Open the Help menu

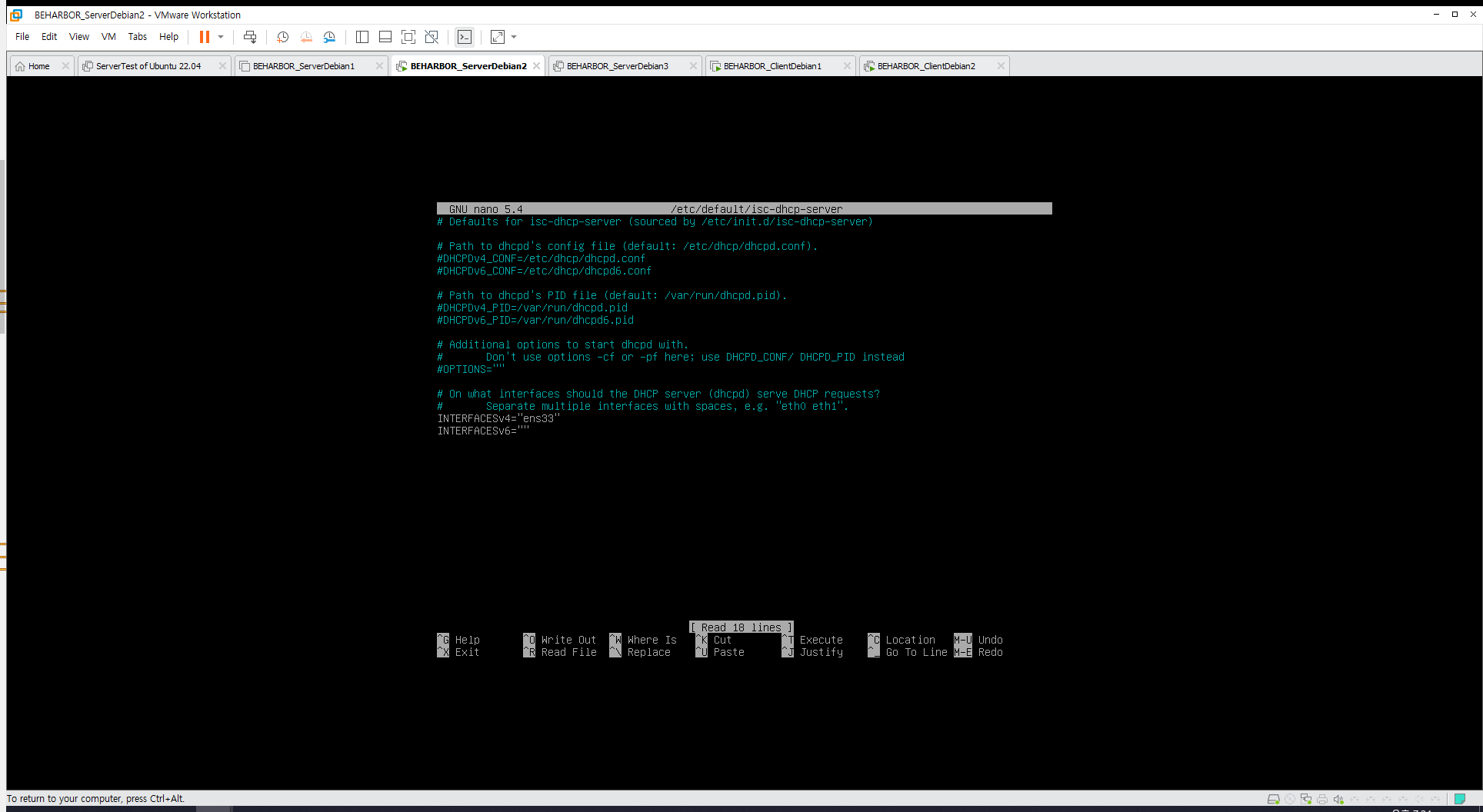168,36
